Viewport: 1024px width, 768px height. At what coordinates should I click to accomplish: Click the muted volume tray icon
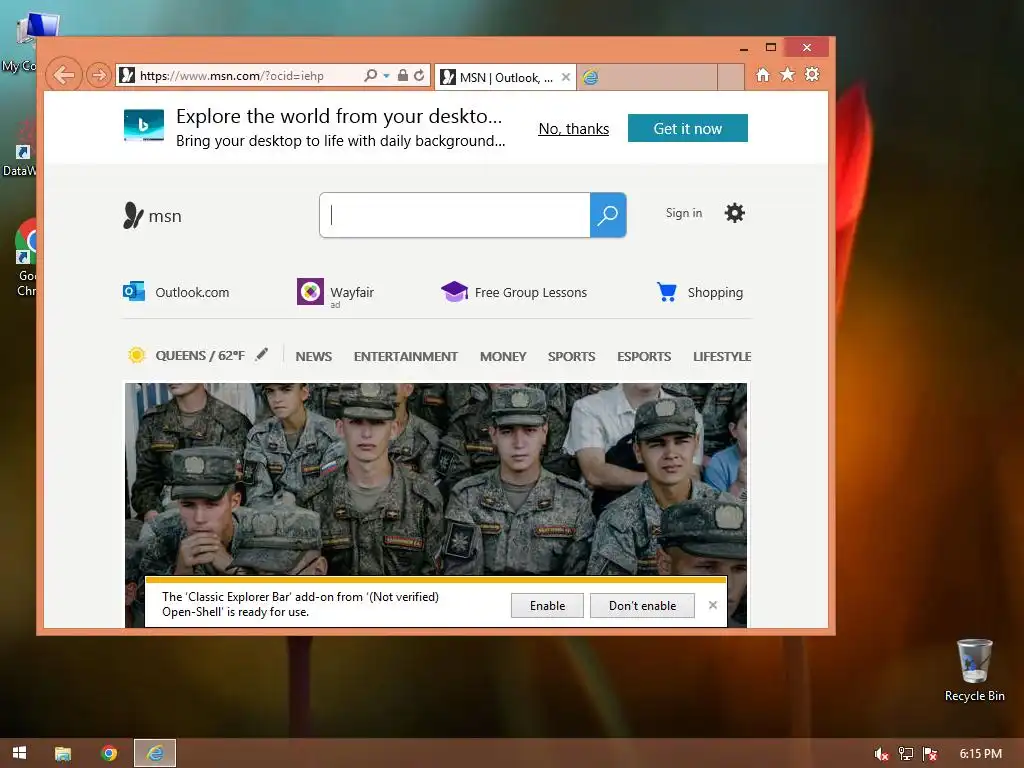pyautogui.click(x=881, y=754)
